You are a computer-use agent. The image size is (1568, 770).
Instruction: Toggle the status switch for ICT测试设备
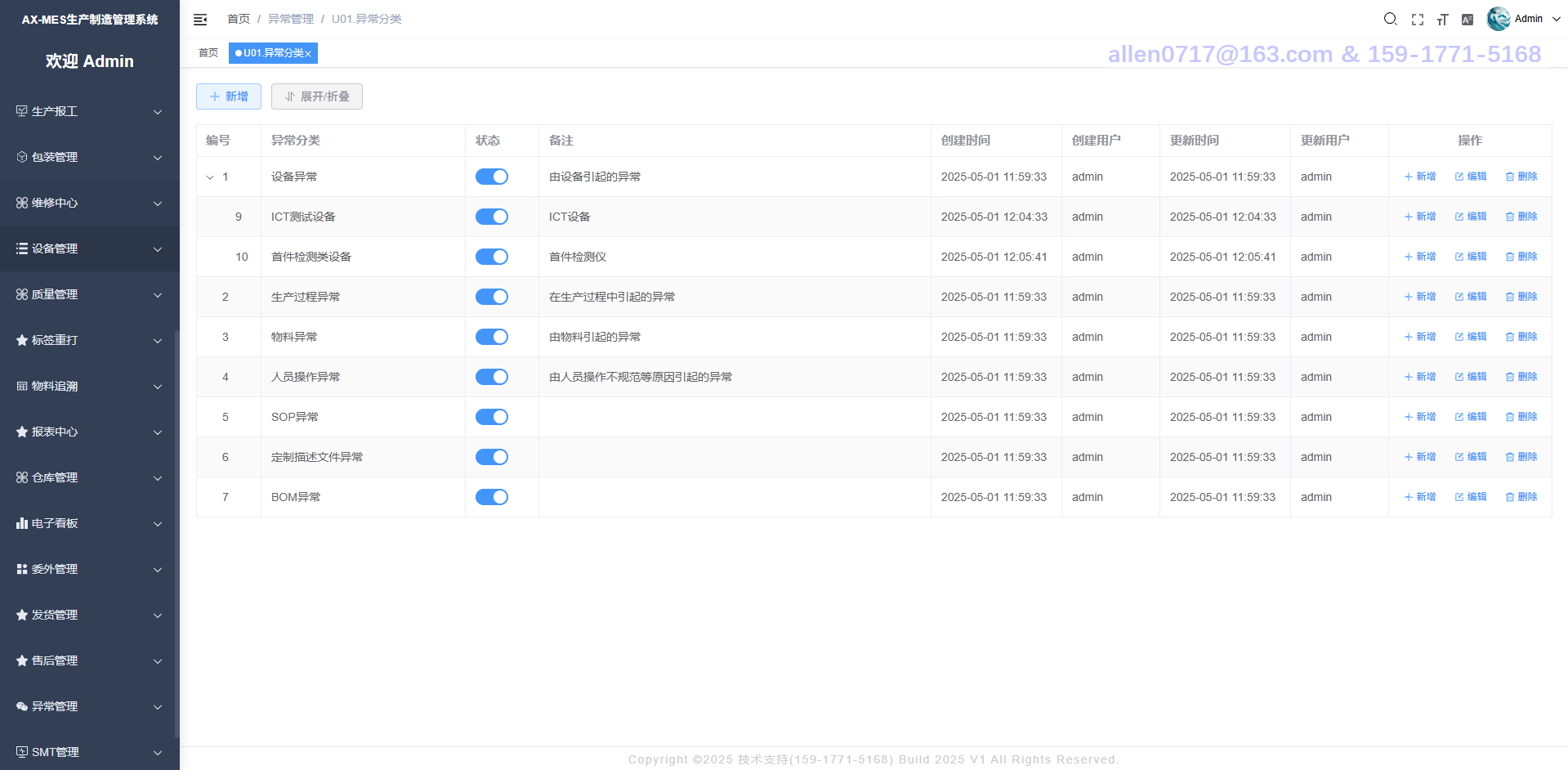(x=492, y=217)
